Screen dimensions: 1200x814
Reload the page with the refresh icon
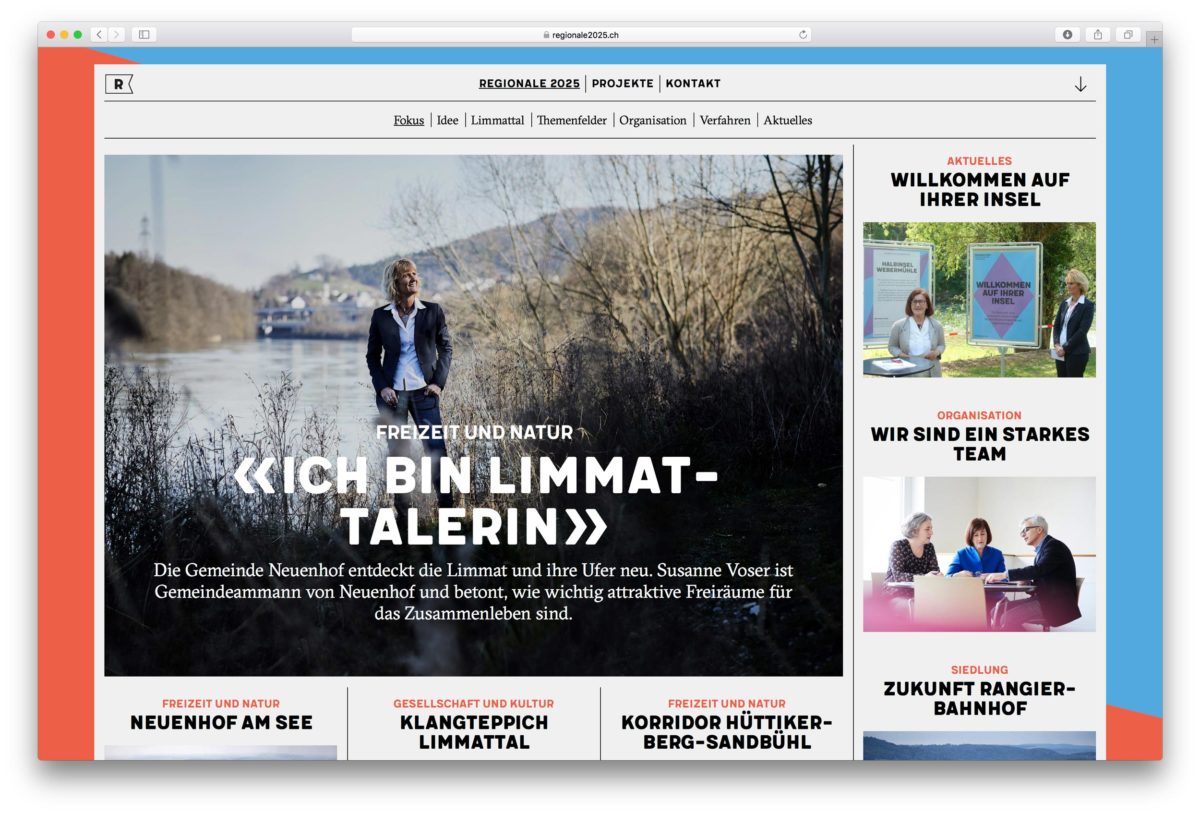click(802, 34)
